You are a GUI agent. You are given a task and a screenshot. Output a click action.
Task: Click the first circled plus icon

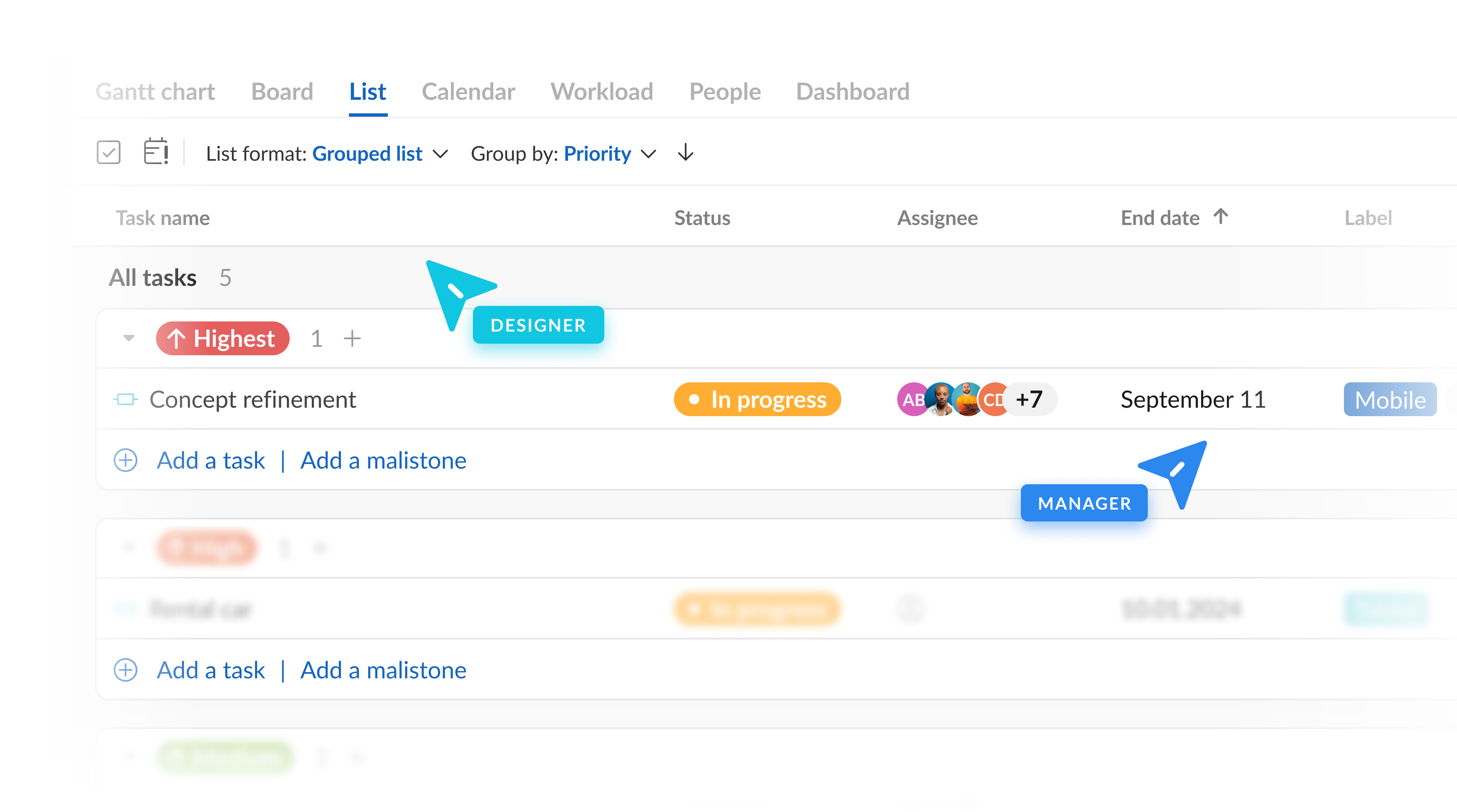click(126, 460)
